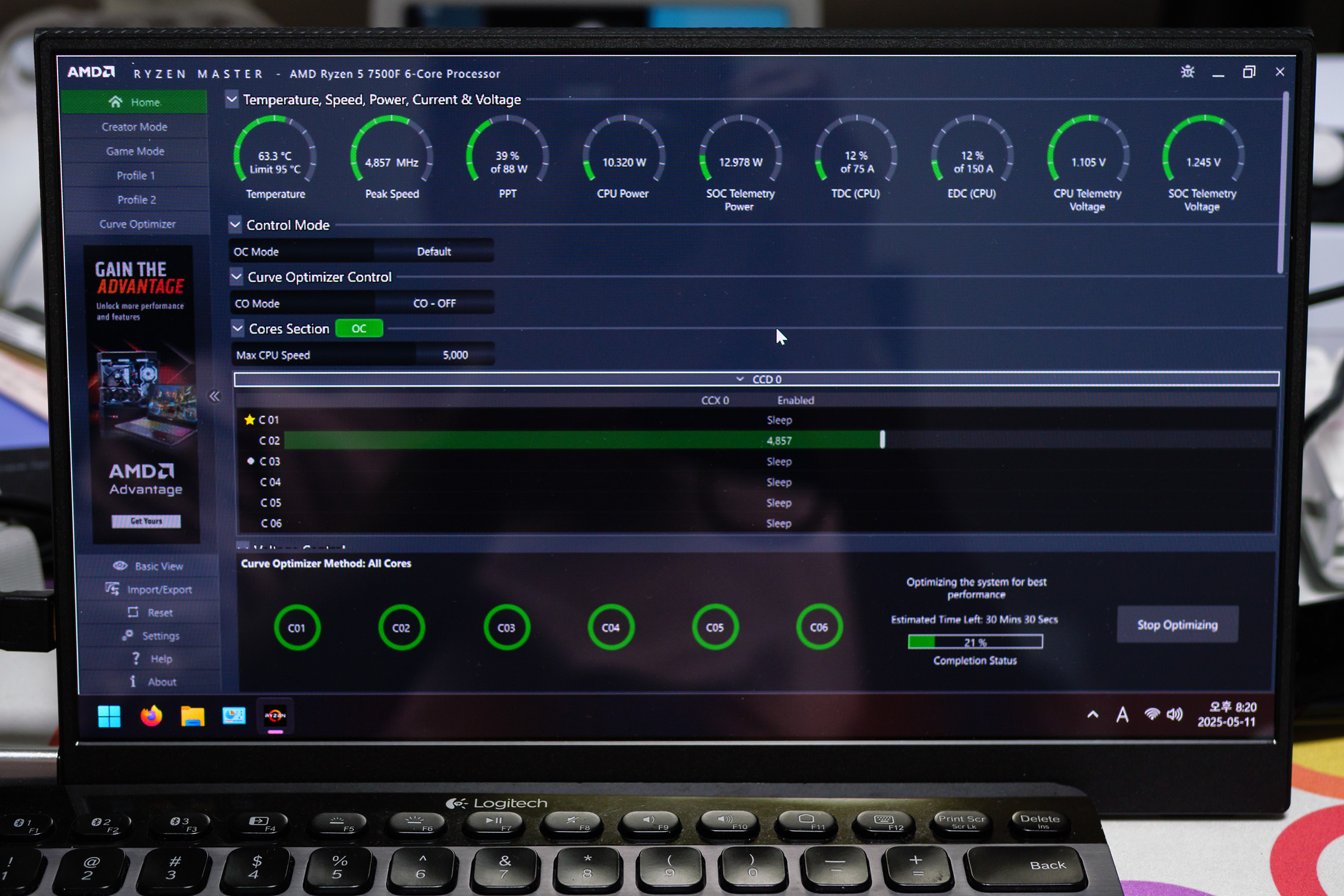Click the Basic View eye icon
This screenshot has height=896, width=1344.
[120, 566]
